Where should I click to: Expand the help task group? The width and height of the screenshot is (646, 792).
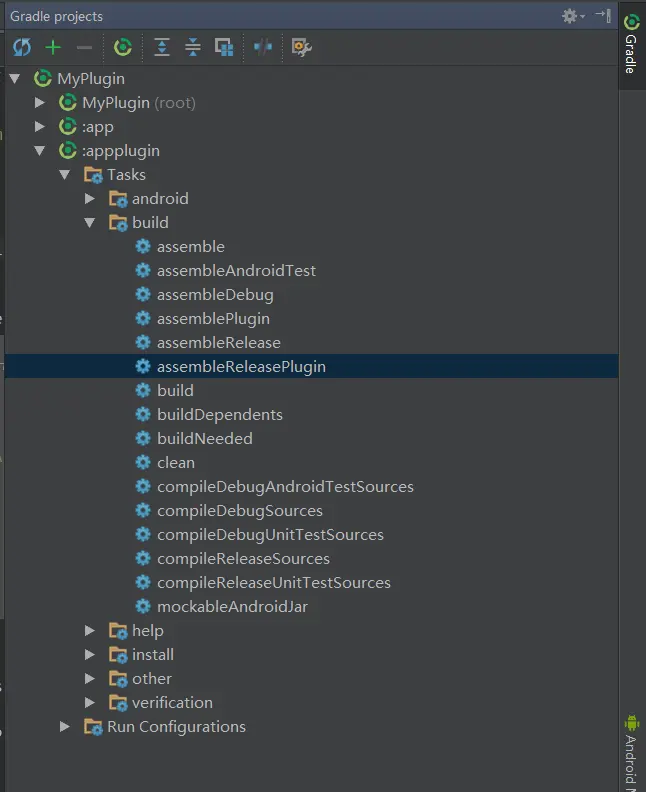point(89,630)
